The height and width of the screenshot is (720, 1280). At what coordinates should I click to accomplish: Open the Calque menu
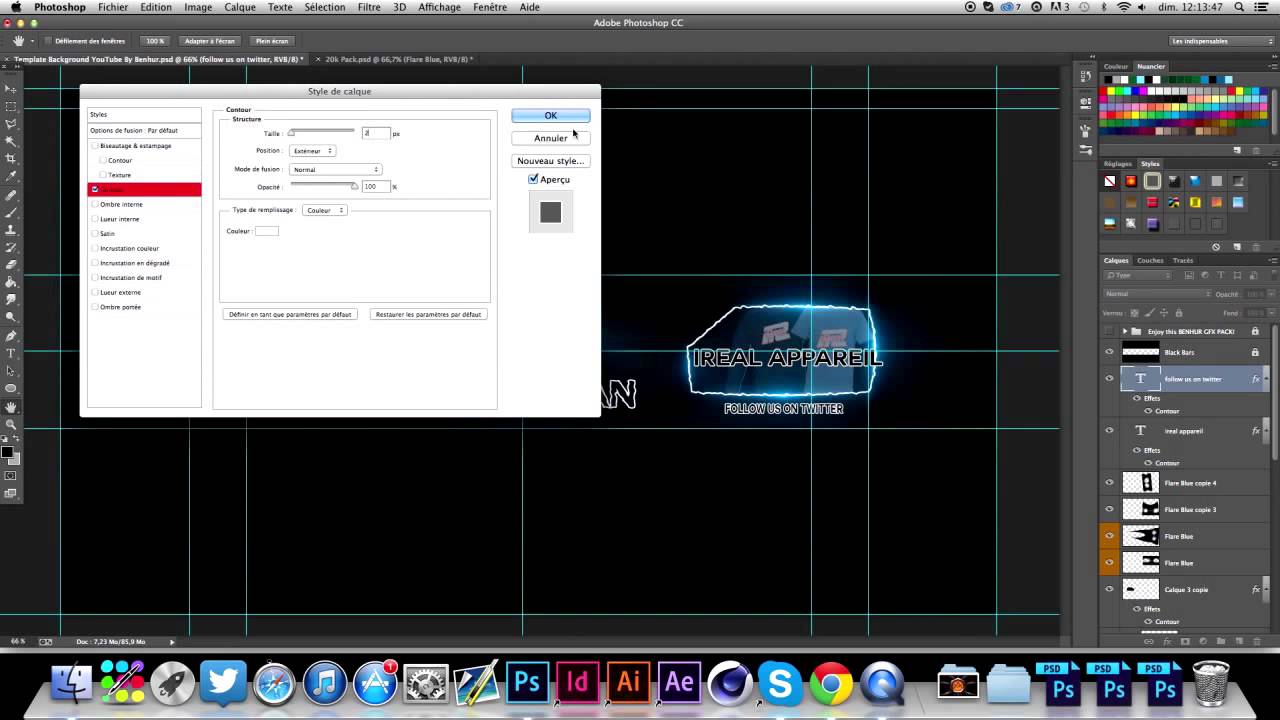[x=240, y=7]
